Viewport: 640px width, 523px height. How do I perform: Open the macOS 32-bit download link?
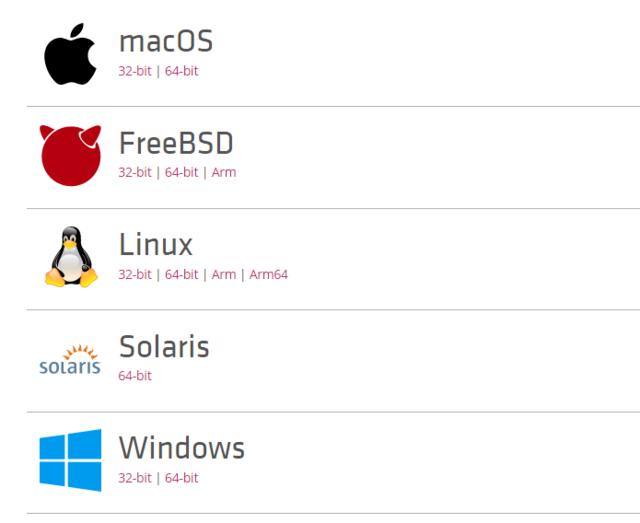[x=135, y=71]
